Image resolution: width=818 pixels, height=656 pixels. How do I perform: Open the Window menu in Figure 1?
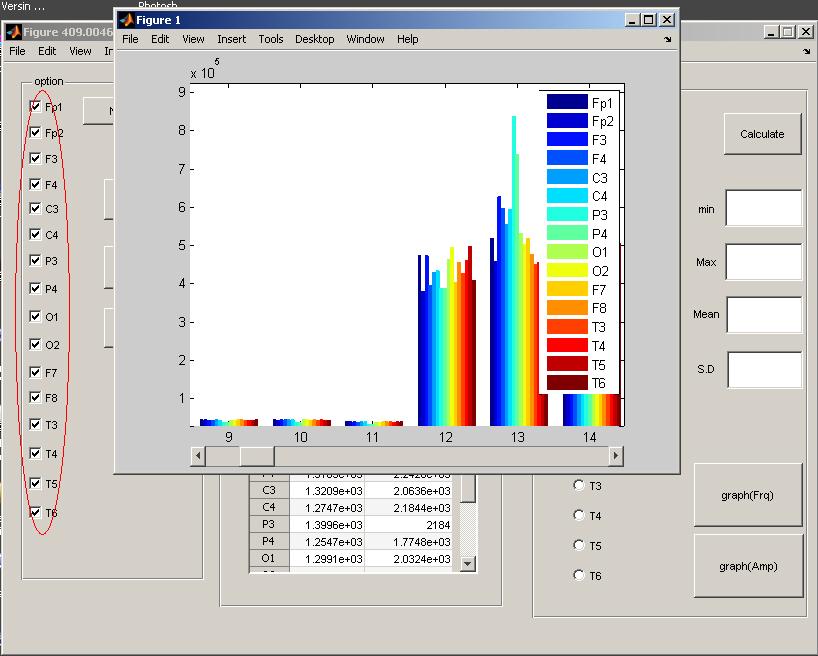point(365,39)
